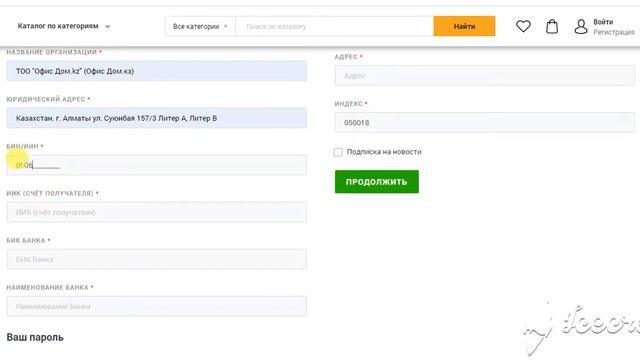The height and width of the screenshot is (360, 640).
Task: Click the 'Индекс' field with 050018
Action: click(484, 122)
